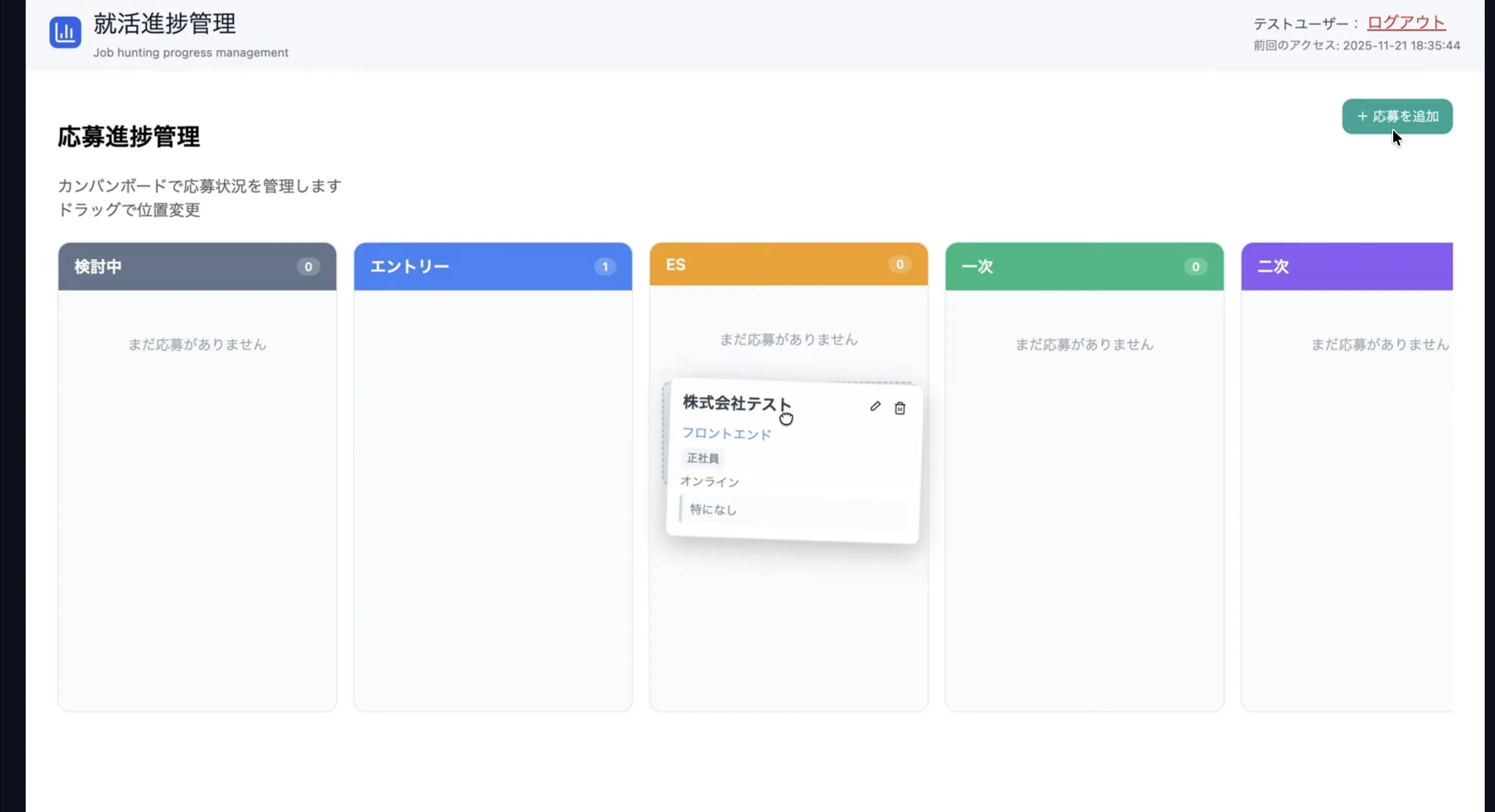Click the エントリー column header
The width and height of the screenshot is (1495, 812).
pos(410,267)
